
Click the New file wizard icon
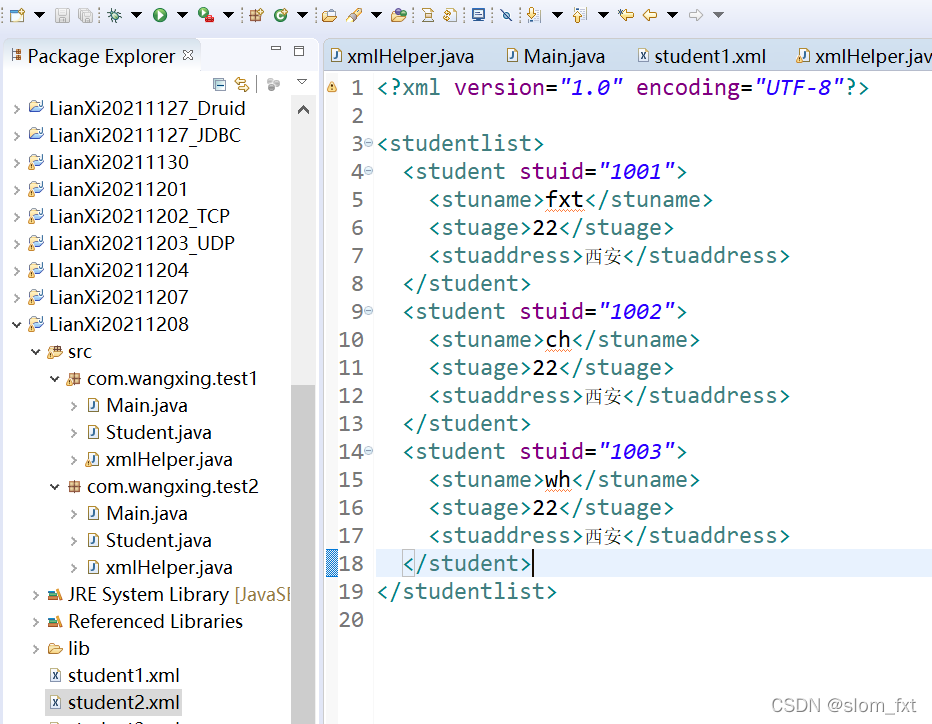click(17, 15)
